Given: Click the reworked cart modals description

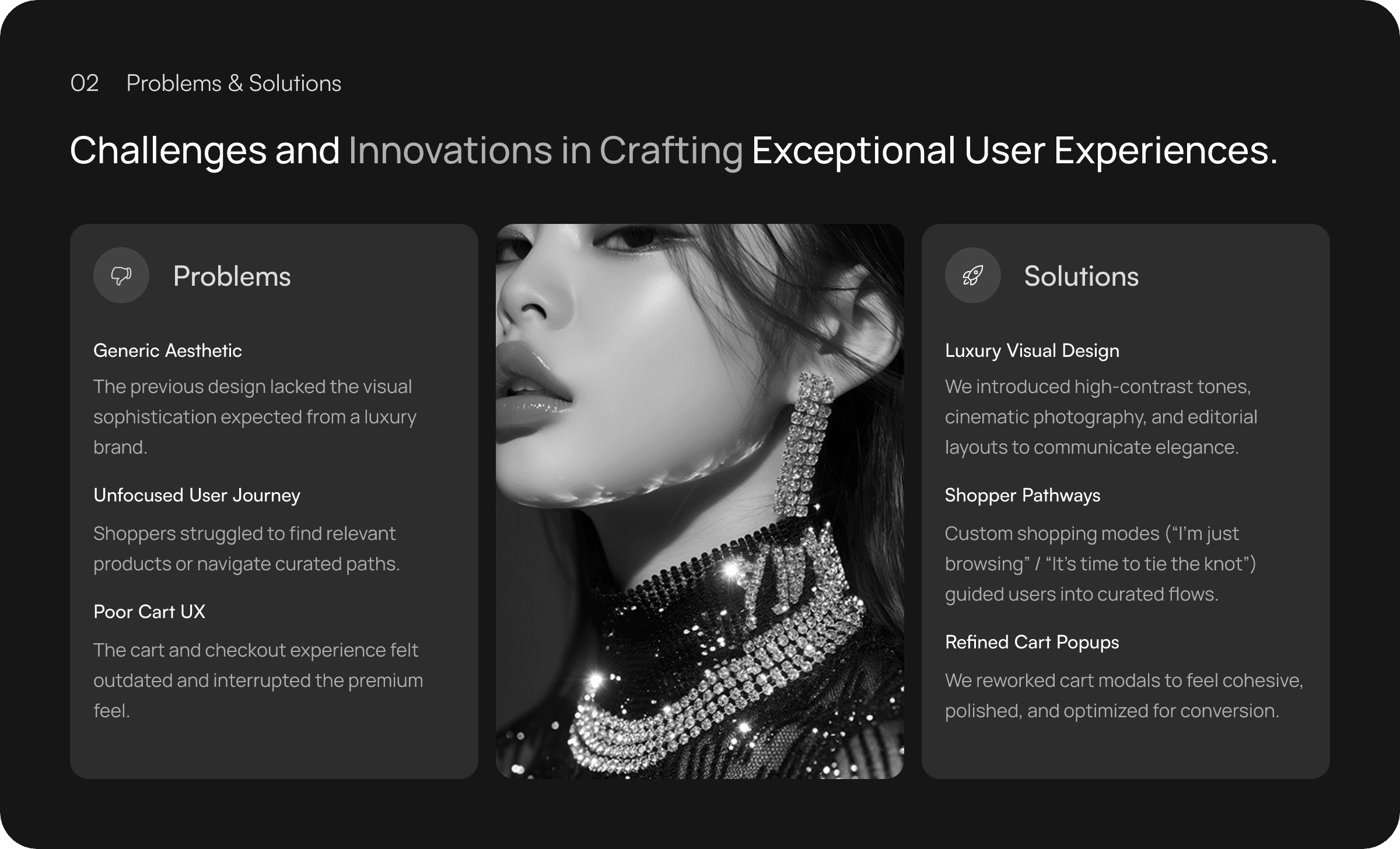Looking at the screenshot, I should (1123, 695).
